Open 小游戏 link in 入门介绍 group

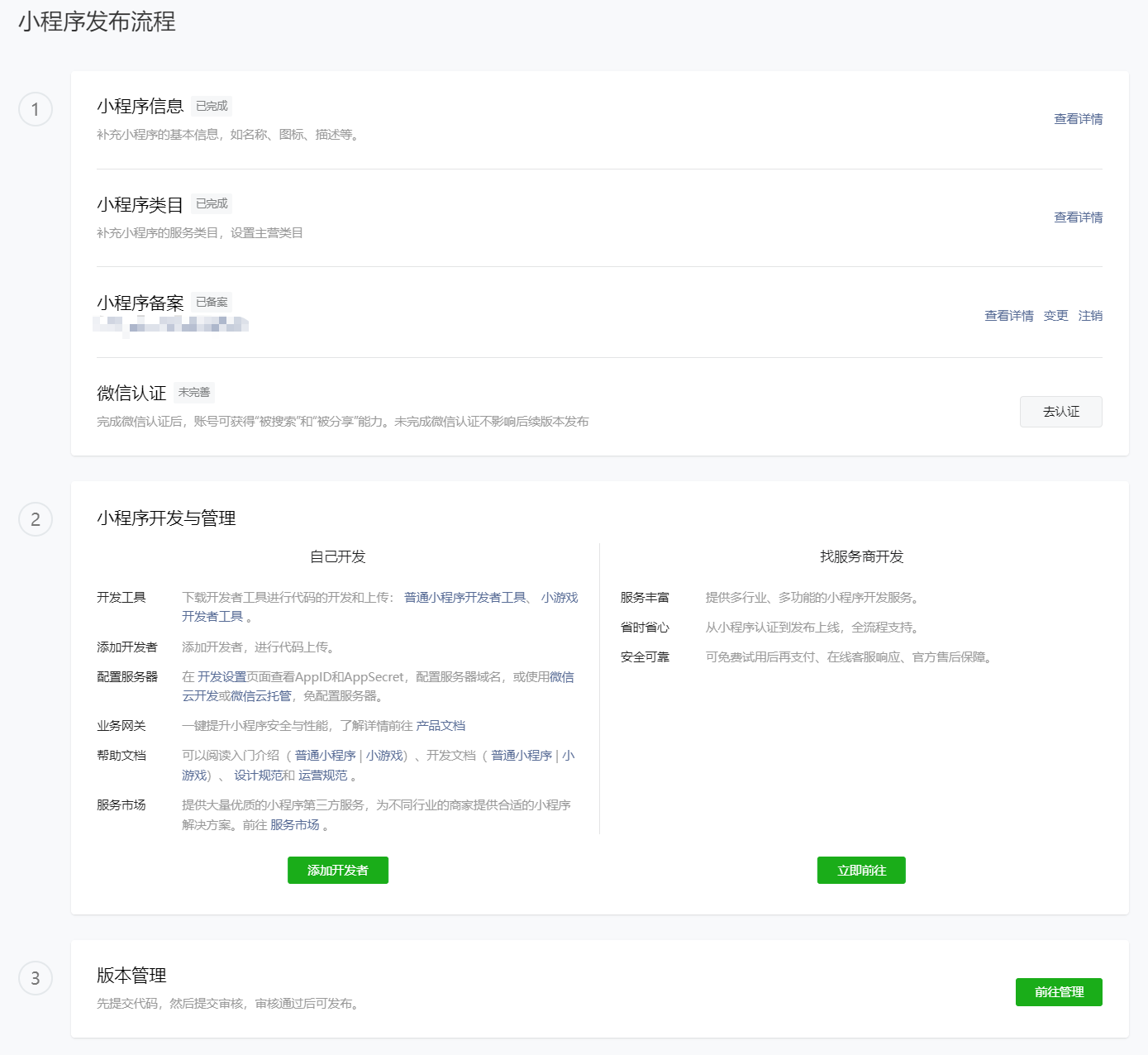[x=384, y=756]
